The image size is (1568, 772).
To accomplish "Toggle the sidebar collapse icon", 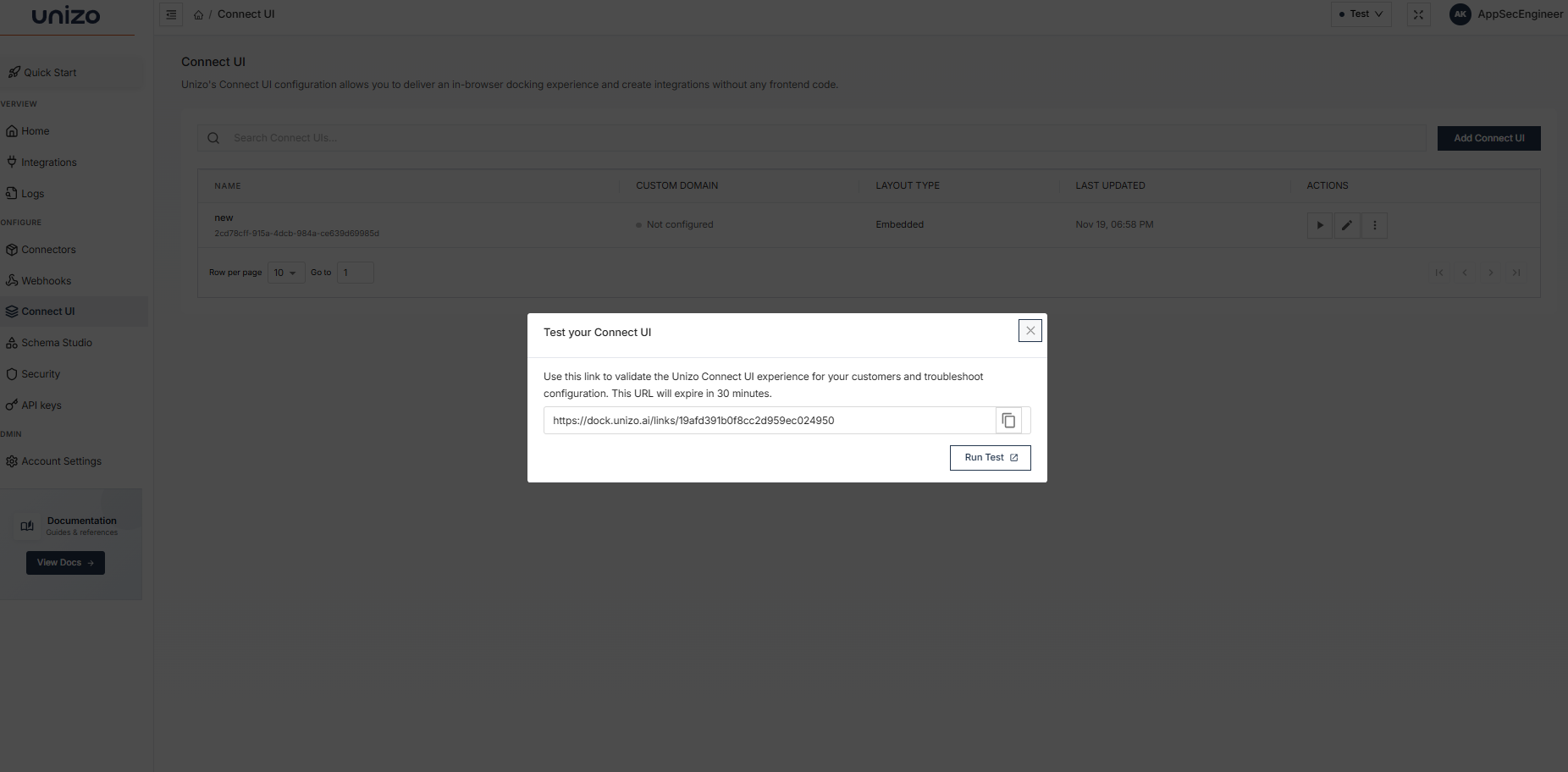I will [x=171, y=14].
